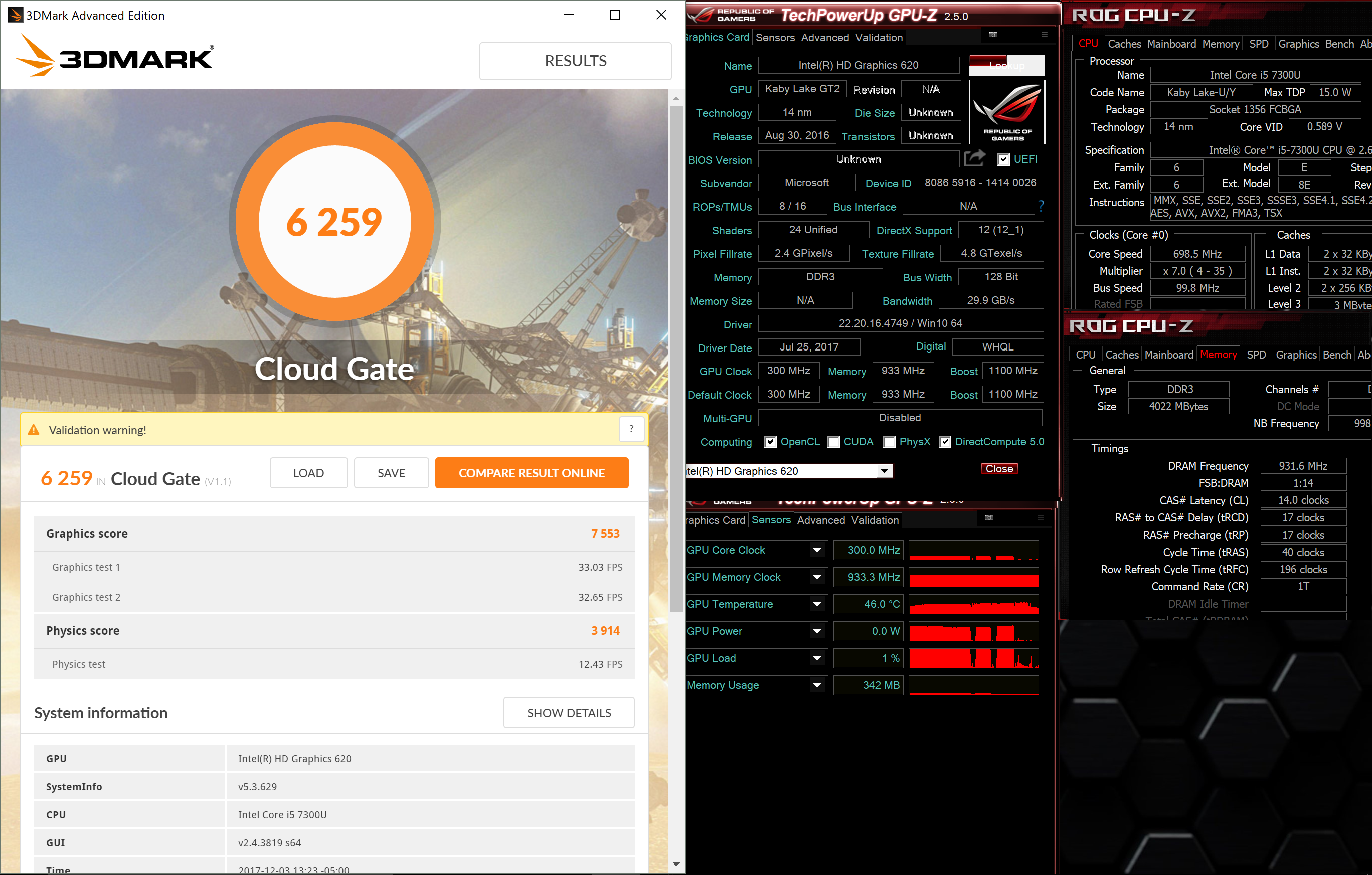Screen dimensions: 1372x875
Task: Click the 3DMark scrollbar up arrow
Action: [x=676, y=99]
